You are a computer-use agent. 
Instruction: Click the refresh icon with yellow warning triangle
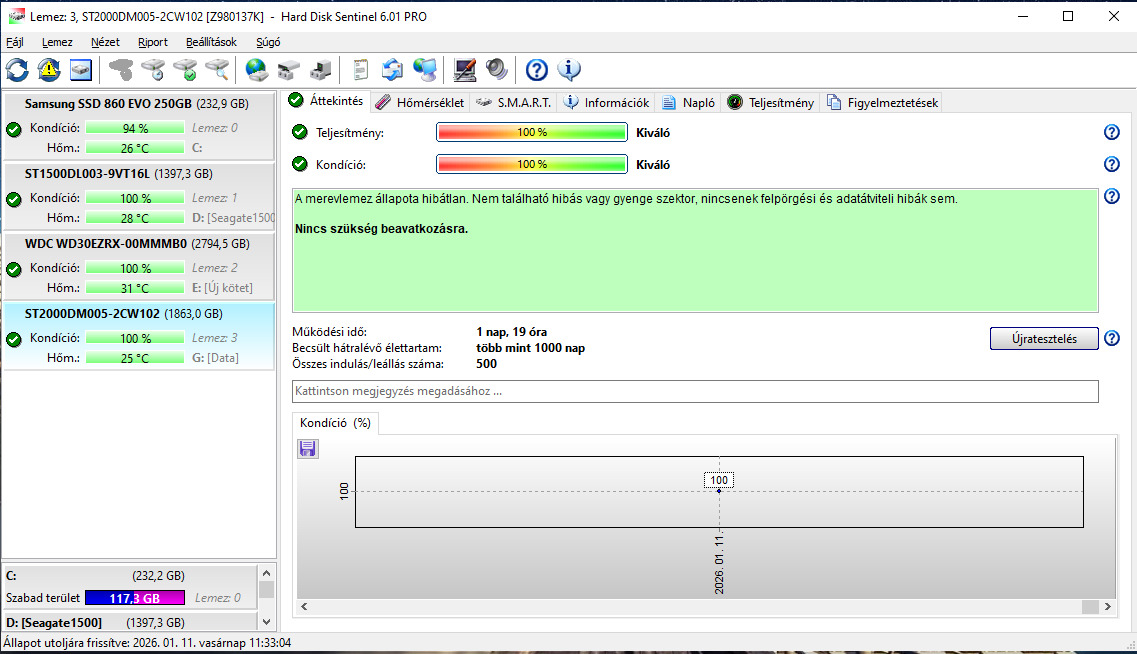point(49,70)
